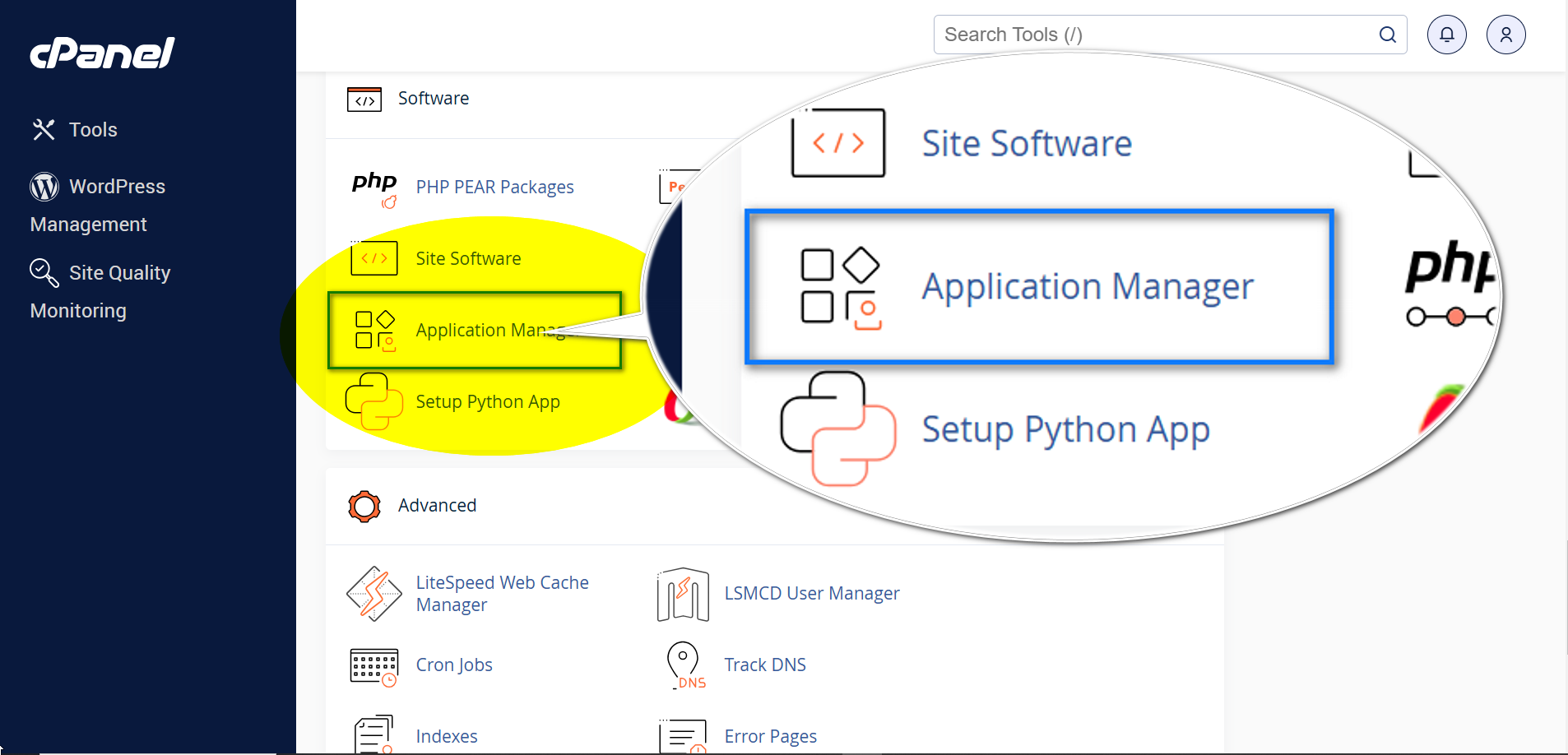Open LSMCD User Manager link
This screenshot has height=755, width=1568.
[811, 594]
